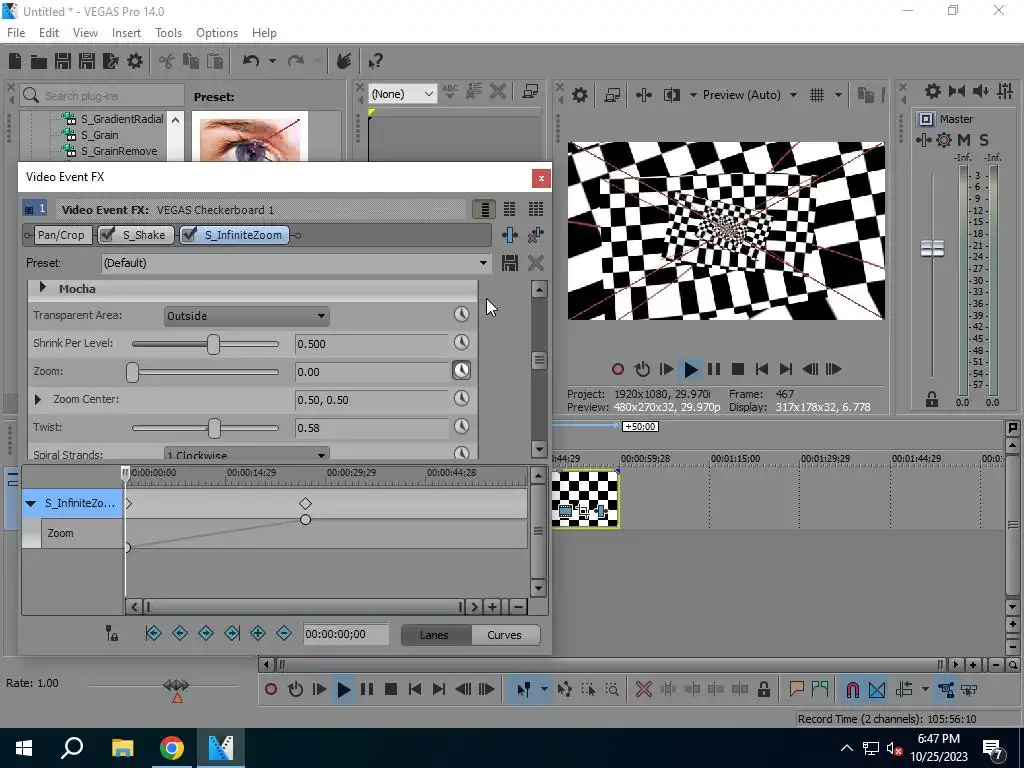1024x768 pixels.
Task: Disable the S_InfiniteZoom effect checkbox
Action: pyautogui.click(x=189, y=235)
